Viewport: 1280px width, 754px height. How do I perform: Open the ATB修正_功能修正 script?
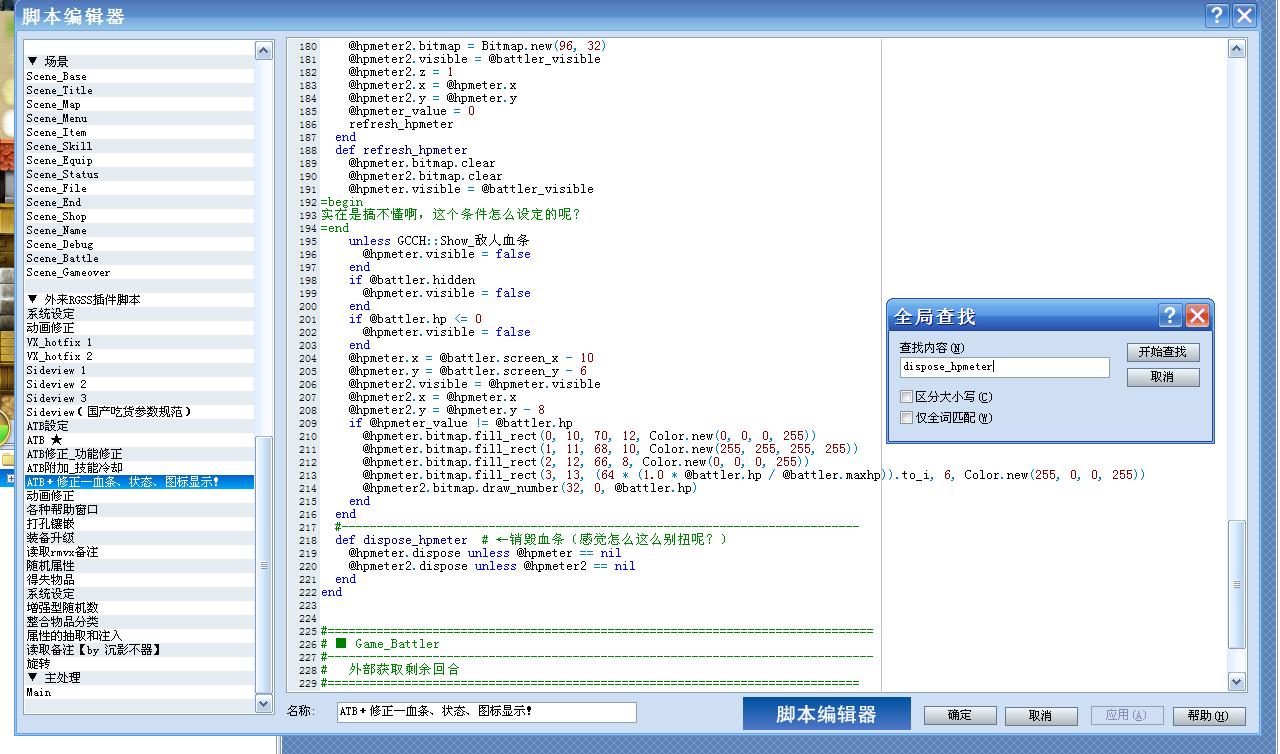pyautogui.click(x=139, y=454)
